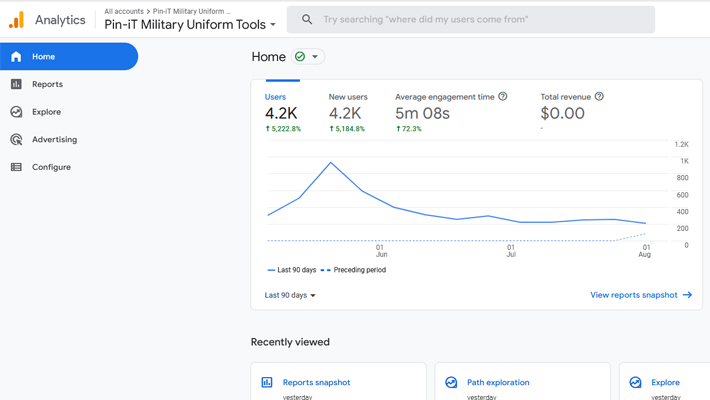Expand the Home status dropdown arrow
The width and height of the screenshot is (710, 400).
[x=315, y=57]
